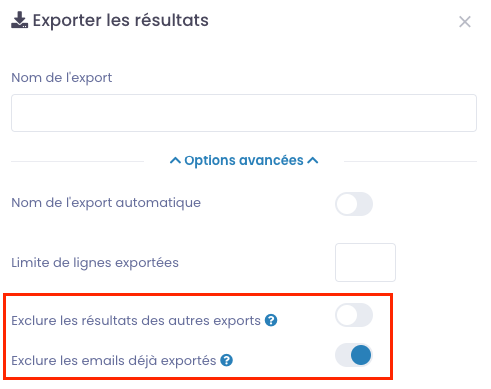
Task: Open help icon for Exclure les emails déjà exportés
Action: point(227,360)
